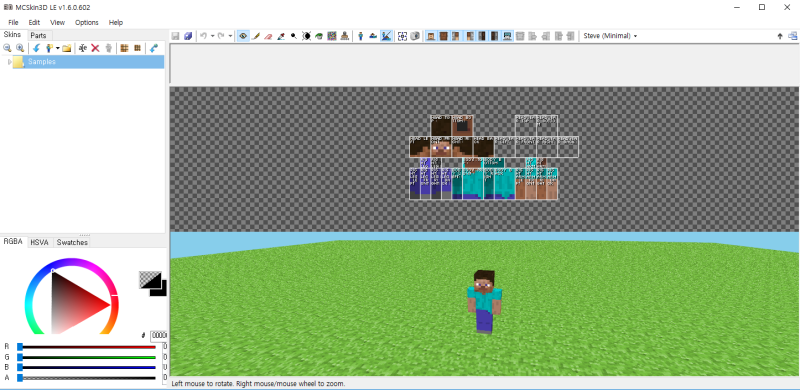Viewport: 800px width, 390px height.
Task: Select the Samples folder item
Action: 42,62
